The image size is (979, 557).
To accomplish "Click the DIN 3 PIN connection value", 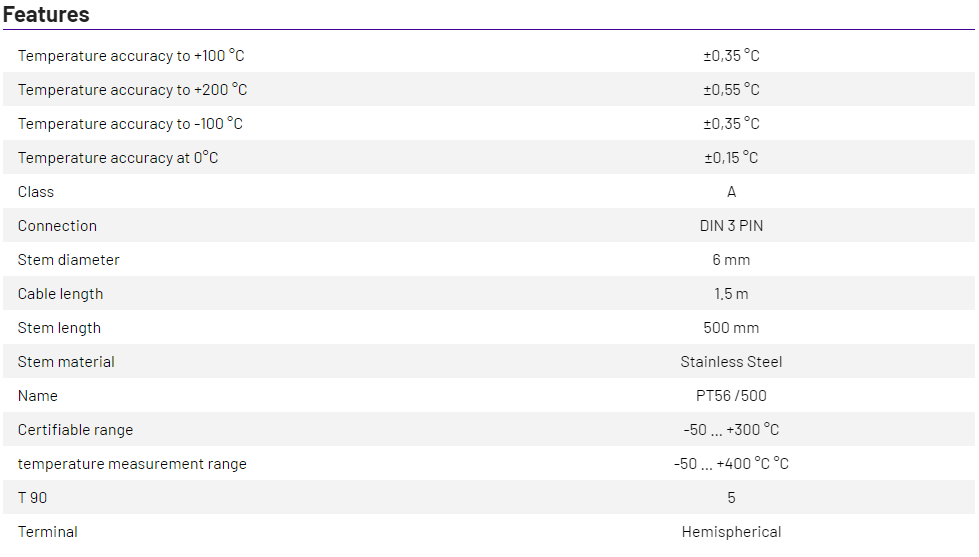I will [x=731, y=226].
